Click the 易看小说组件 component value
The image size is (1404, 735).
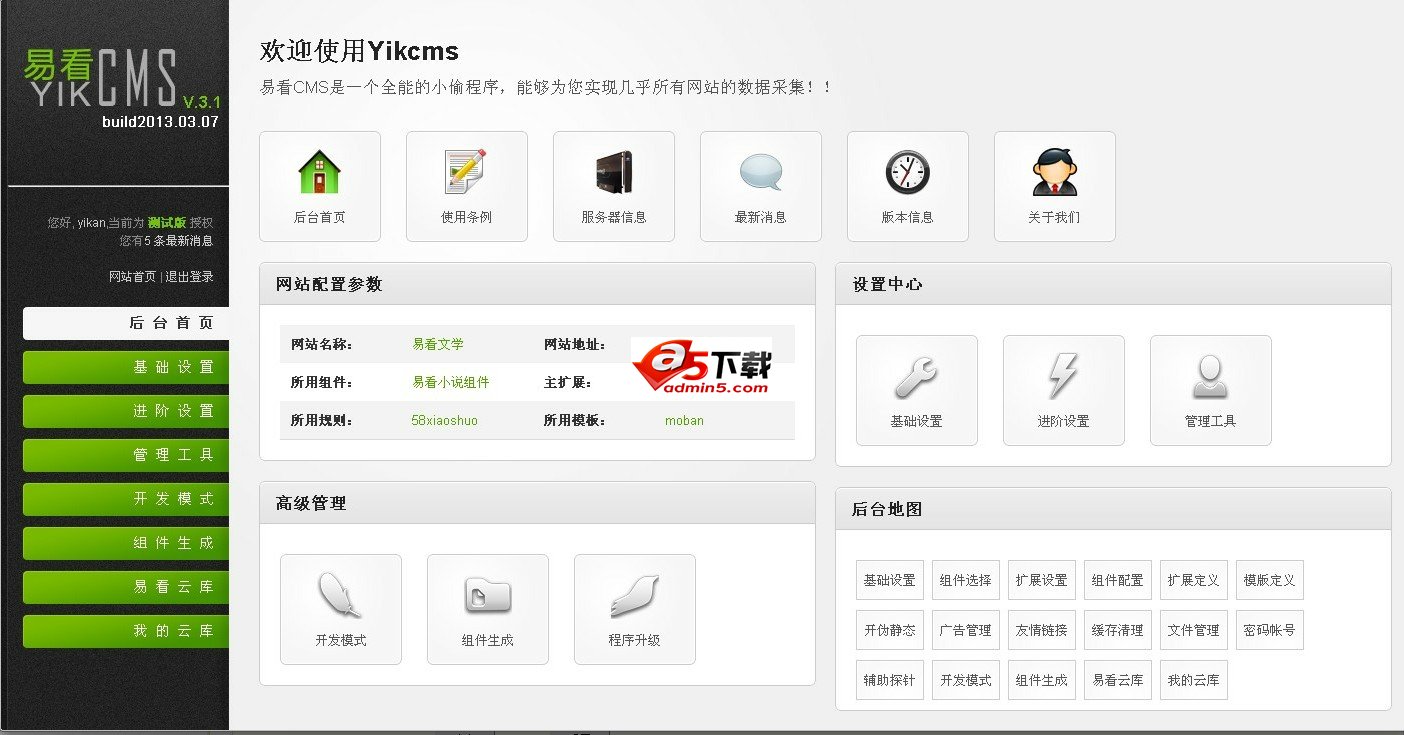(x=451, y=382)
